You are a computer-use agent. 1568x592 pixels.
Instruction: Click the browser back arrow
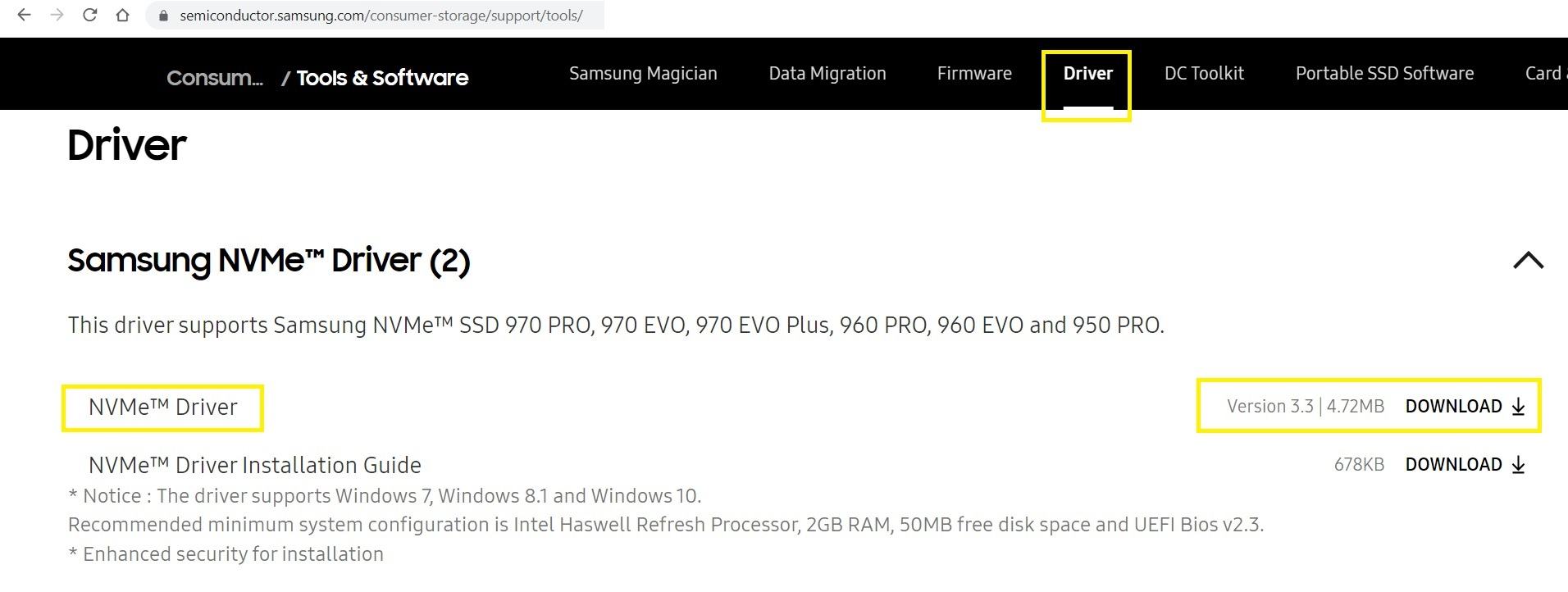(x=24, y=16)
